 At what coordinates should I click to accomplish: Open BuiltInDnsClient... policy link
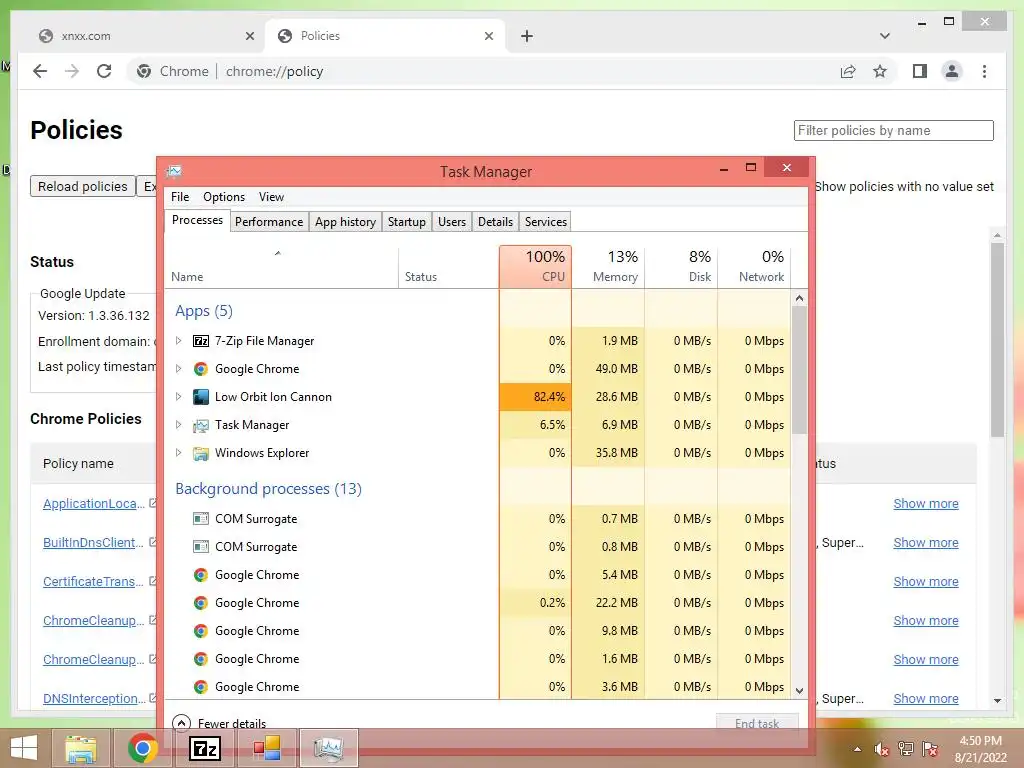pos(93,542)
